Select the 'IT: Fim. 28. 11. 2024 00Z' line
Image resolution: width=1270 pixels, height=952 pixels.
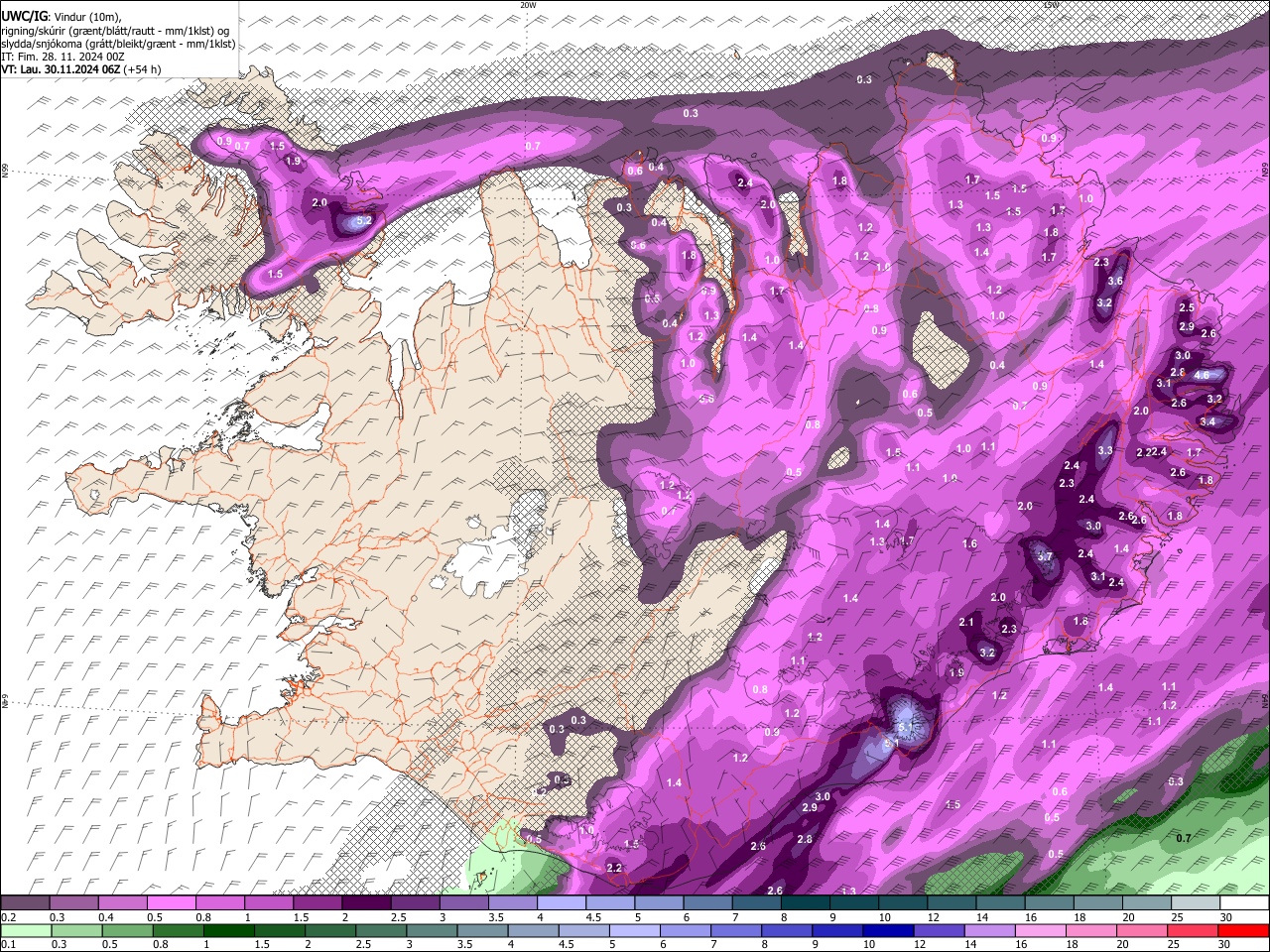click(63, 57)
